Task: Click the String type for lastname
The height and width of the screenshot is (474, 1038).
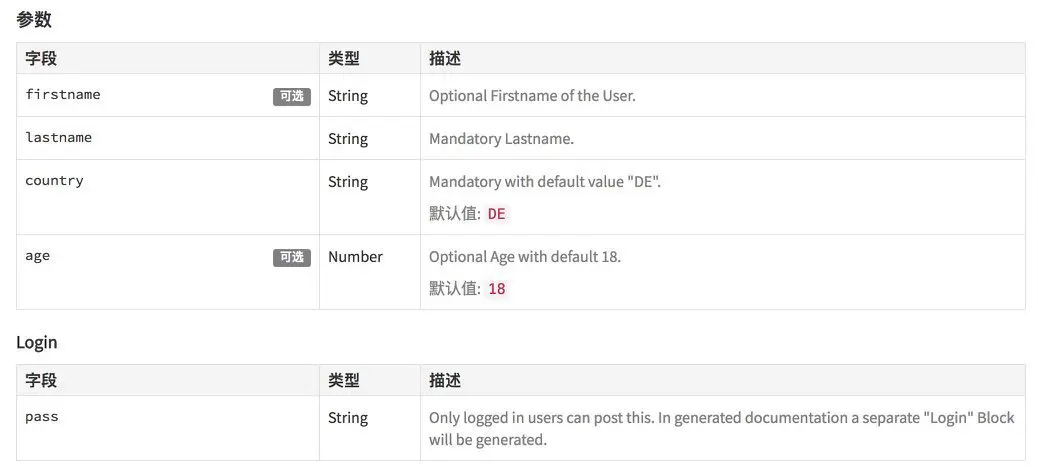Action: (x=347, y=139)
